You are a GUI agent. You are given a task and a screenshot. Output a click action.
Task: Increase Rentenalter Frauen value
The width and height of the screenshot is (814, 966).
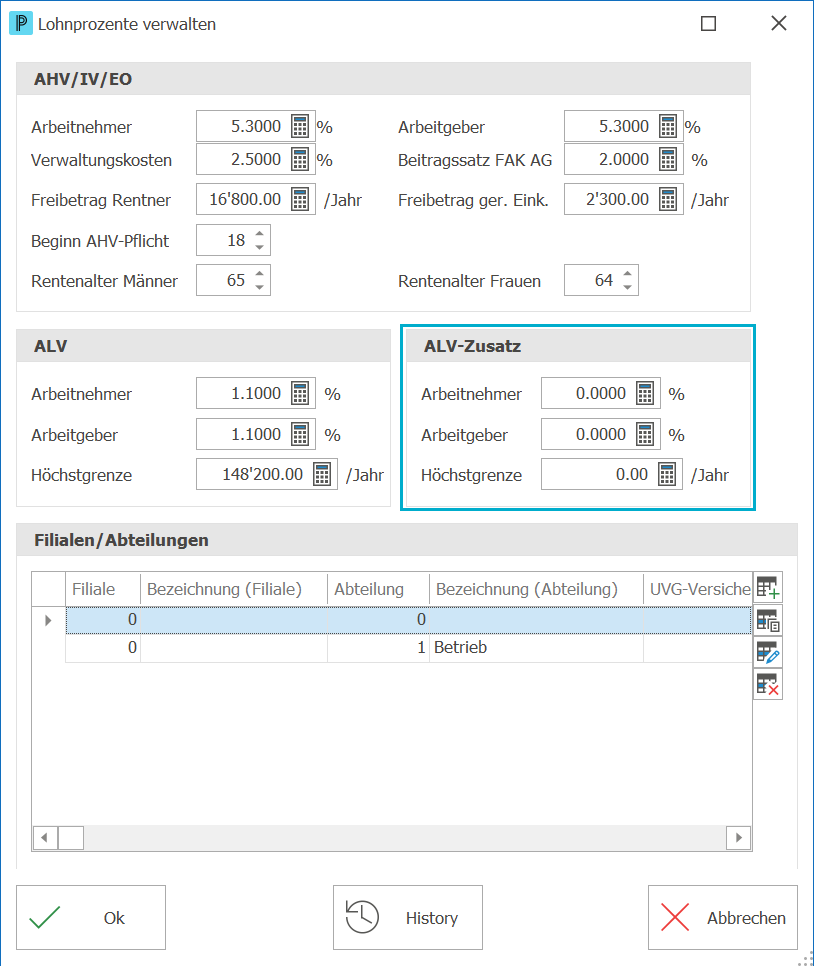627,274
